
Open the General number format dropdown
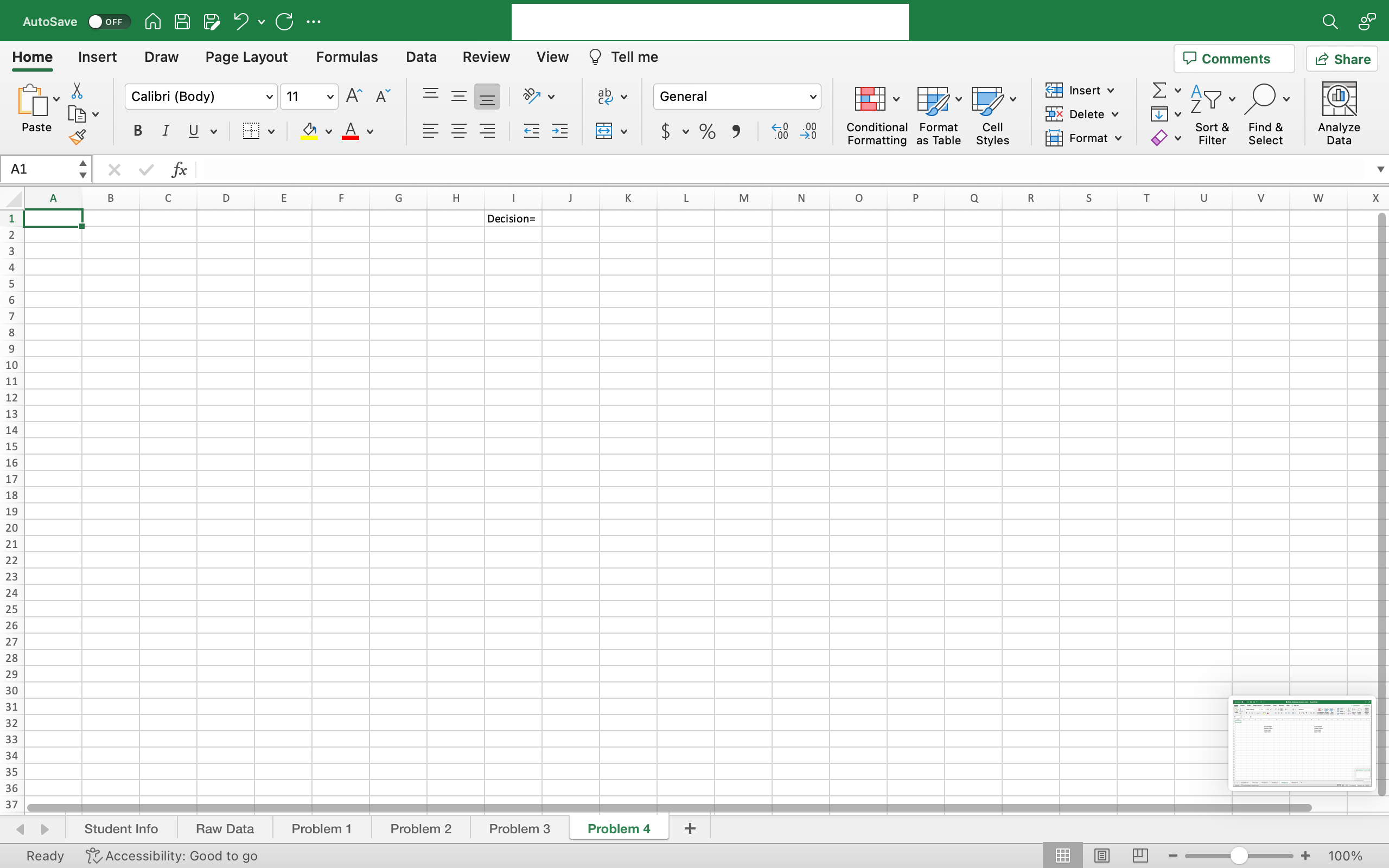tap(813, 97)
